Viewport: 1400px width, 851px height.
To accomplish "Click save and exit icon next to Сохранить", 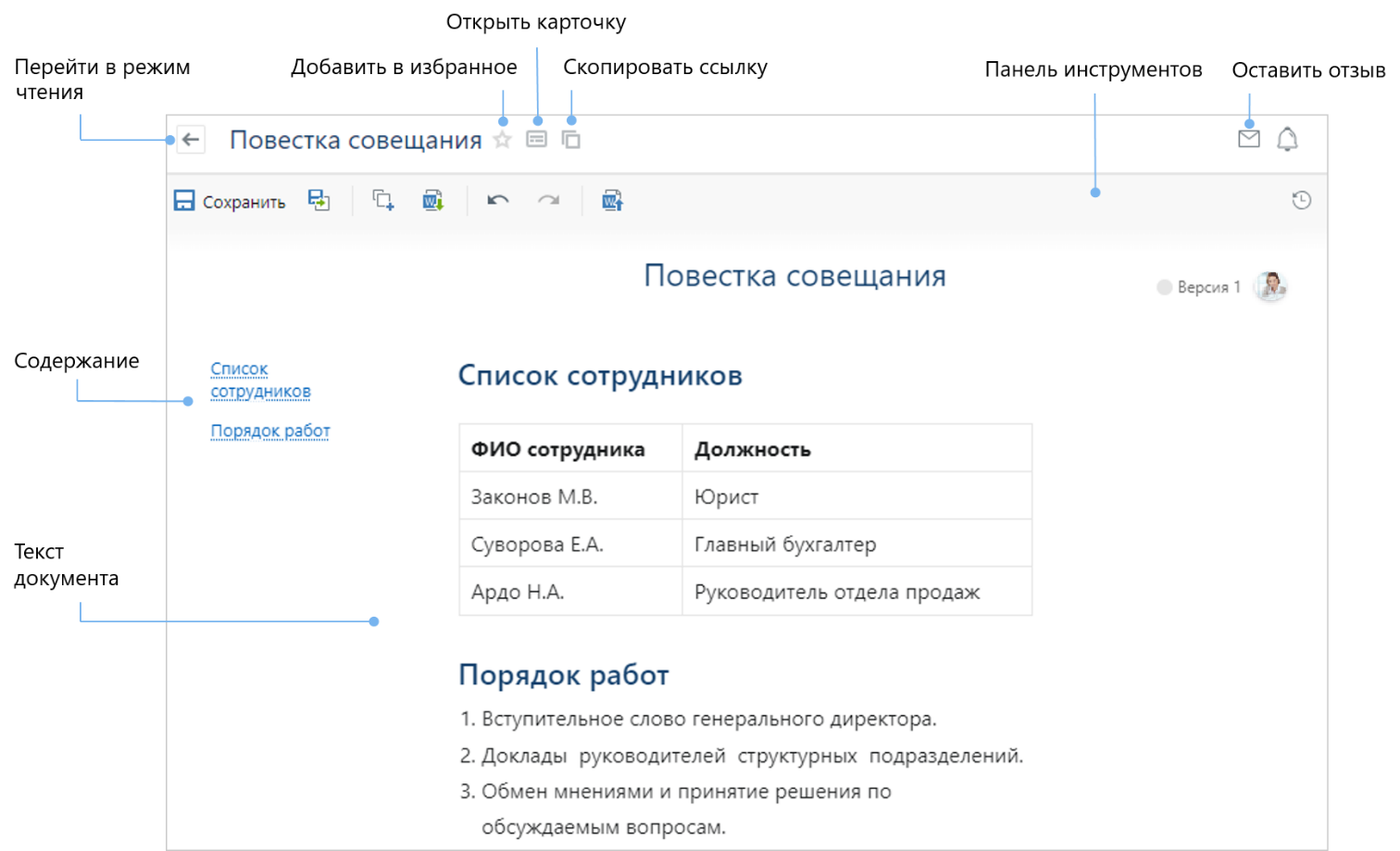I will [319, 200].
